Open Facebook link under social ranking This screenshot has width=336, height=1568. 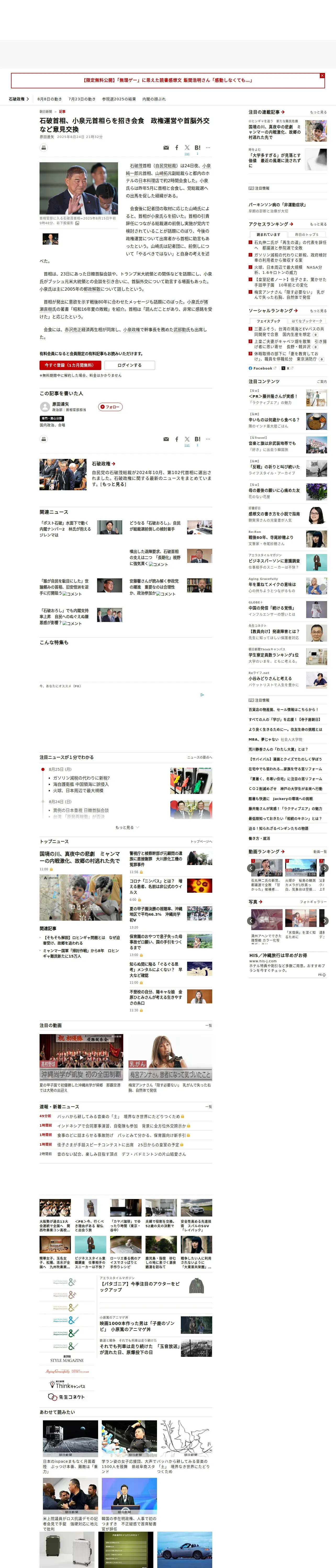click(x=262, y=368)
